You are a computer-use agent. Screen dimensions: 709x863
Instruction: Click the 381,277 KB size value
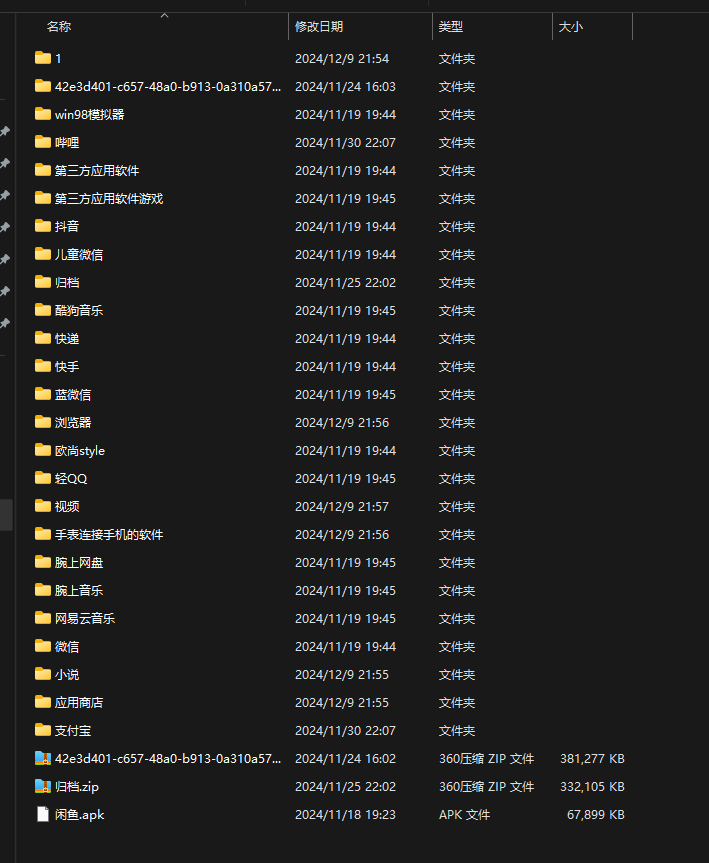coord(592,758)
